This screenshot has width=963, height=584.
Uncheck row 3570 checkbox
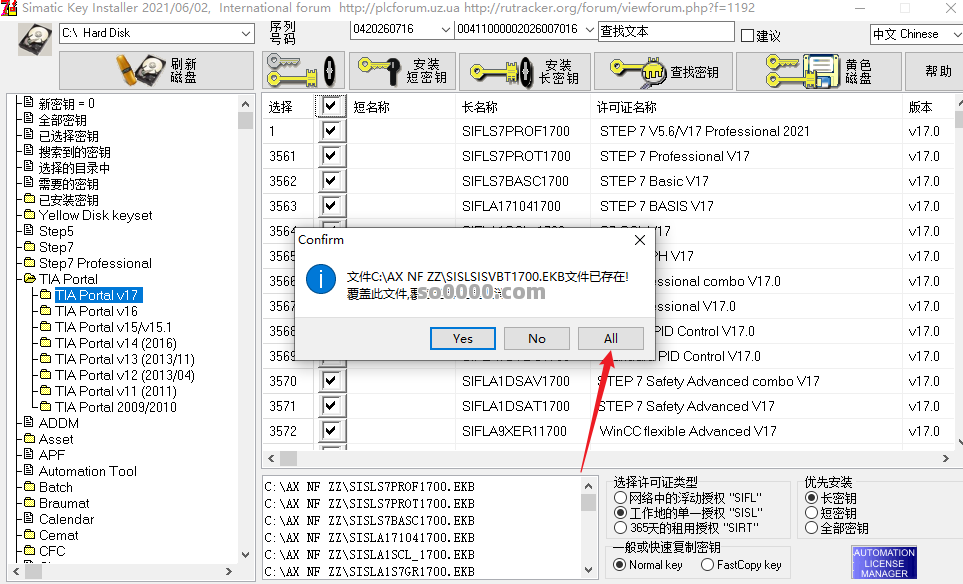[x=331, y=381]
